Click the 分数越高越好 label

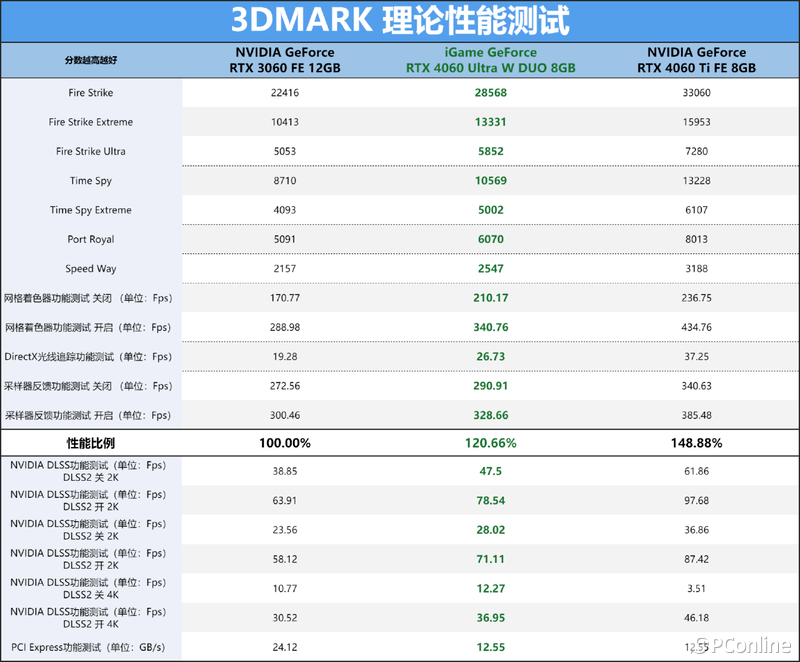point(91,60)
